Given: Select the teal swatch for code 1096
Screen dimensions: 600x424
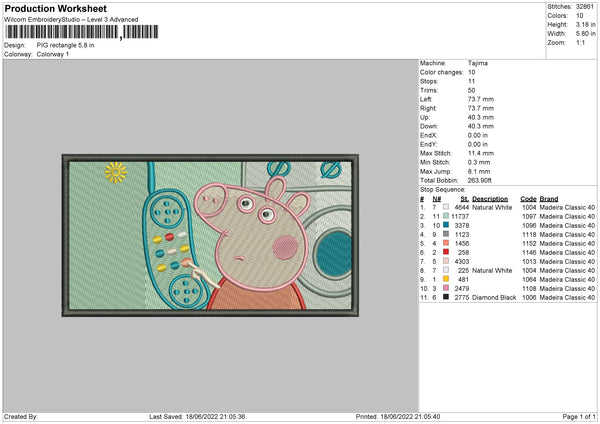Looking at the screenshot, I should [x=446, y=225].
